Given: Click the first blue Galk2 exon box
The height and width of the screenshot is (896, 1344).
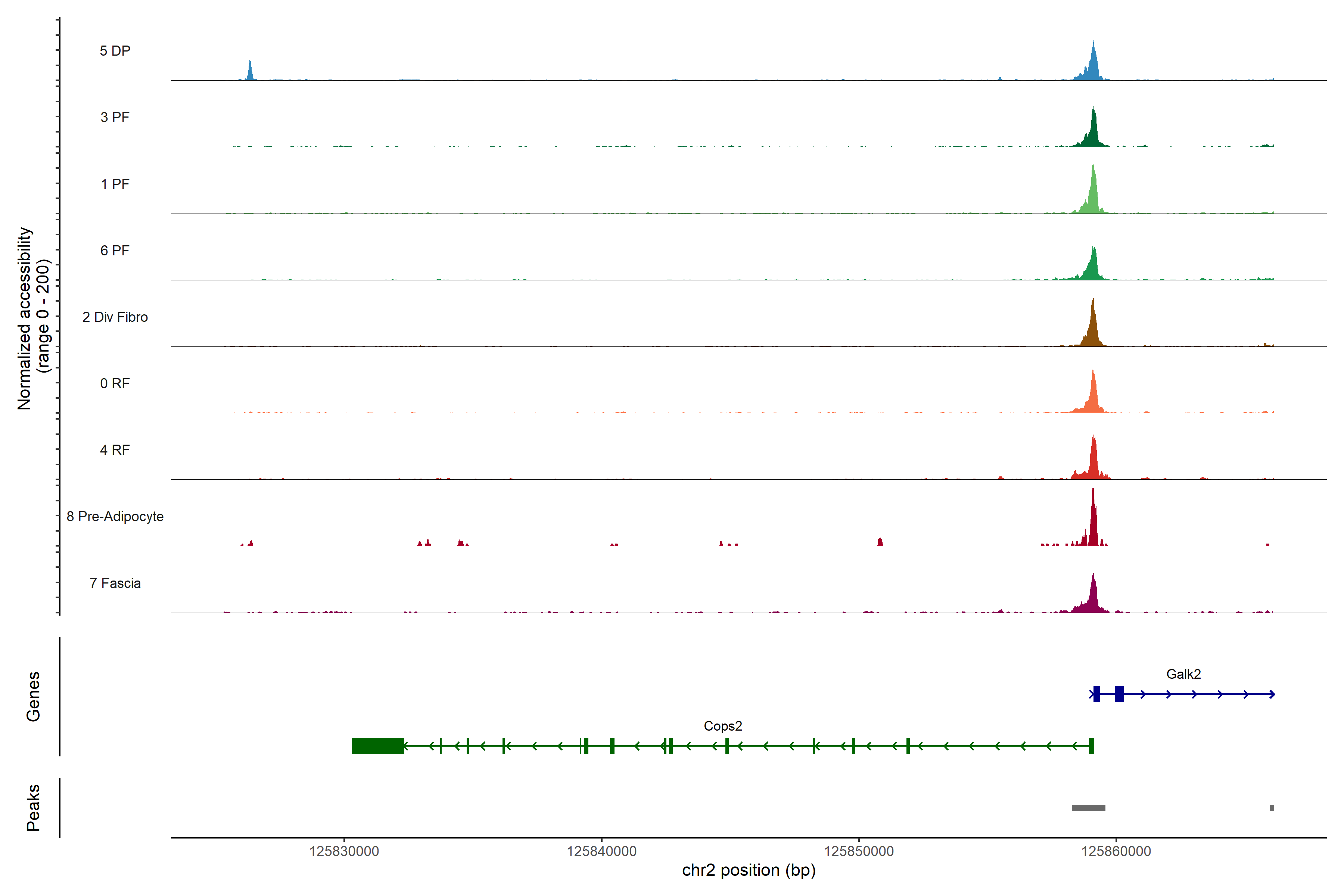Looking at the screenshot, I should click(1096, 694).
